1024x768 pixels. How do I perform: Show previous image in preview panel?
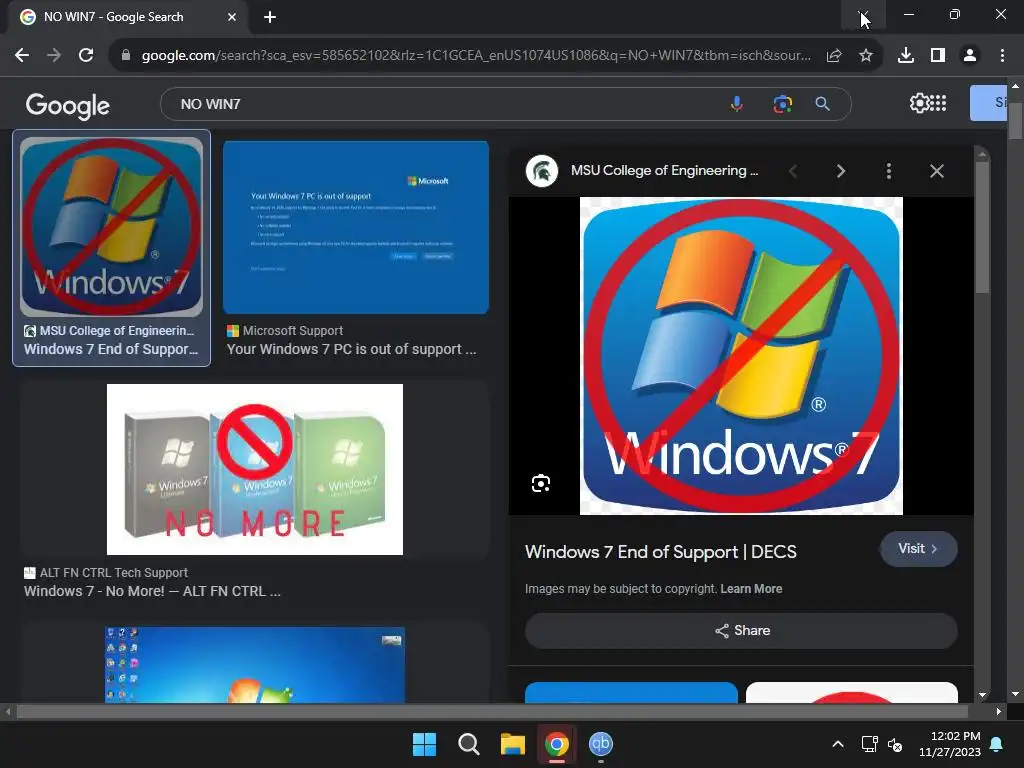click(x=793, y=171)
